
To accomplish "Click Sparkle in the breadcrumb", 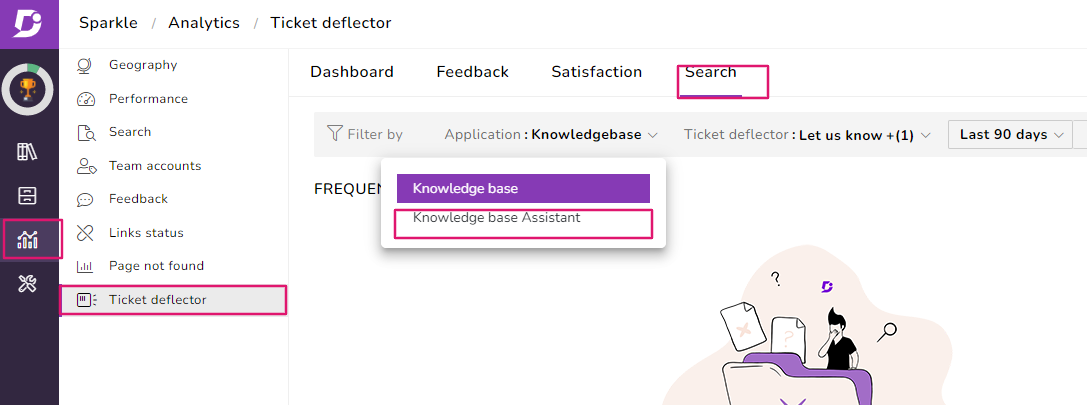I will coord(108,23).
